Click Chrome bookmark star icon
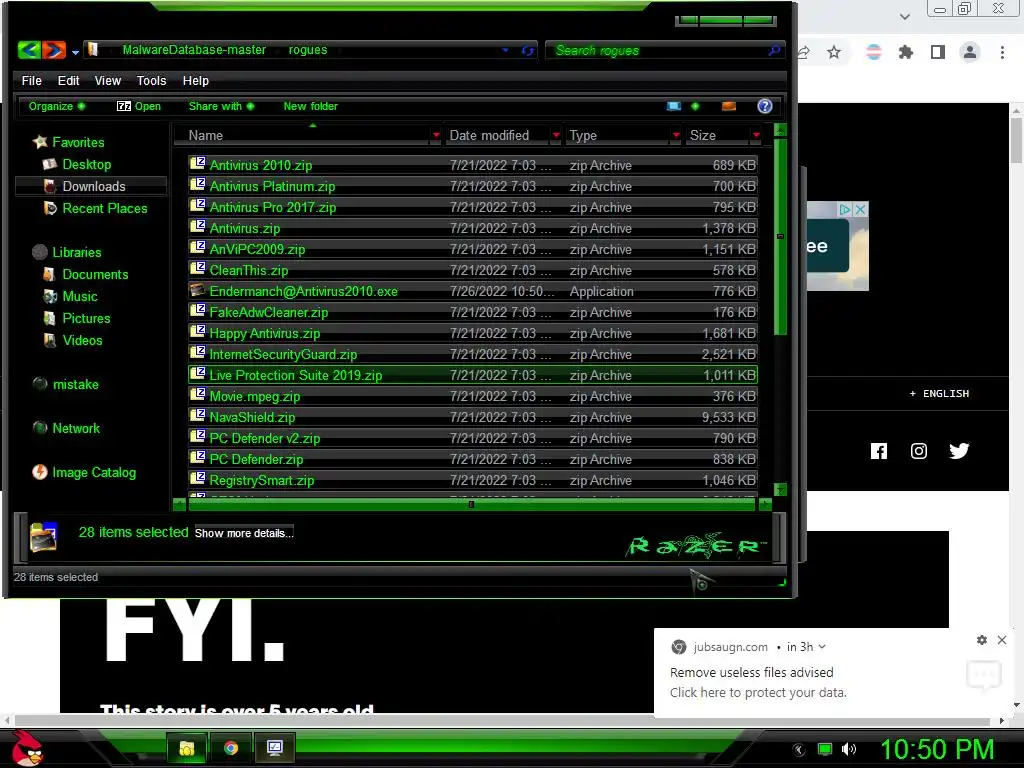The width and height of the screenshot is (1024, 768). tap(834, 52)
